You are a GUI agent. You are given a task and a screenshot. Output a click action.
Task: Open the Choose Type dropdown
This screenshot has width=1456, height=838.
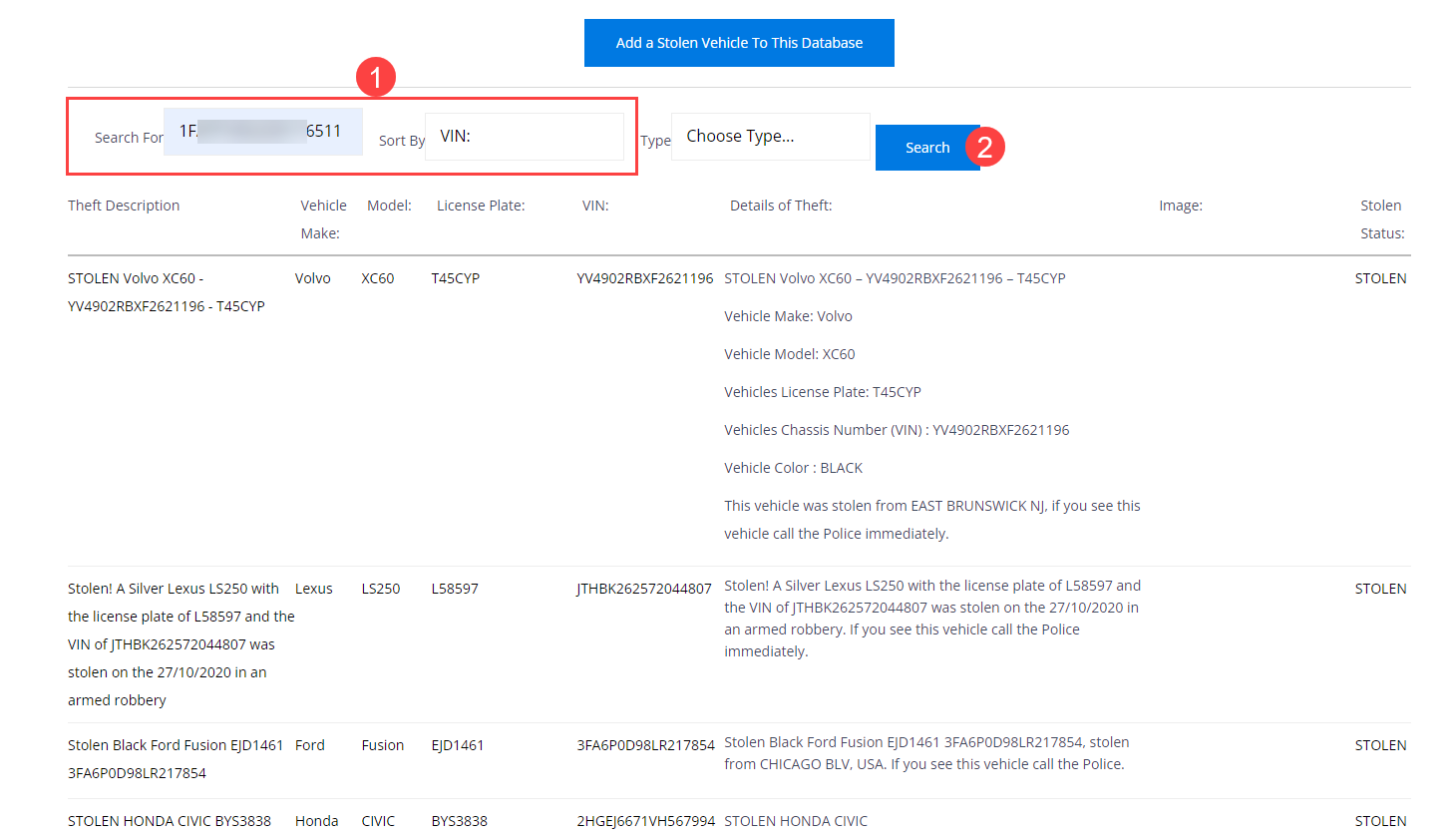(771, 137)
